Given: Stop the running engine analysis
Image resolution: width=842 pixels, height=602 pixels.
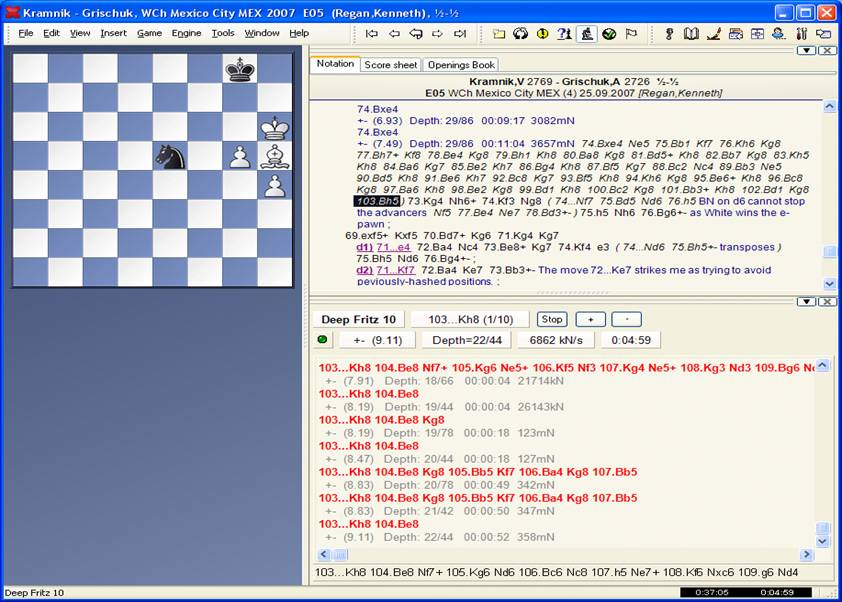Looking at the screenshot, I should click(552, 319).
